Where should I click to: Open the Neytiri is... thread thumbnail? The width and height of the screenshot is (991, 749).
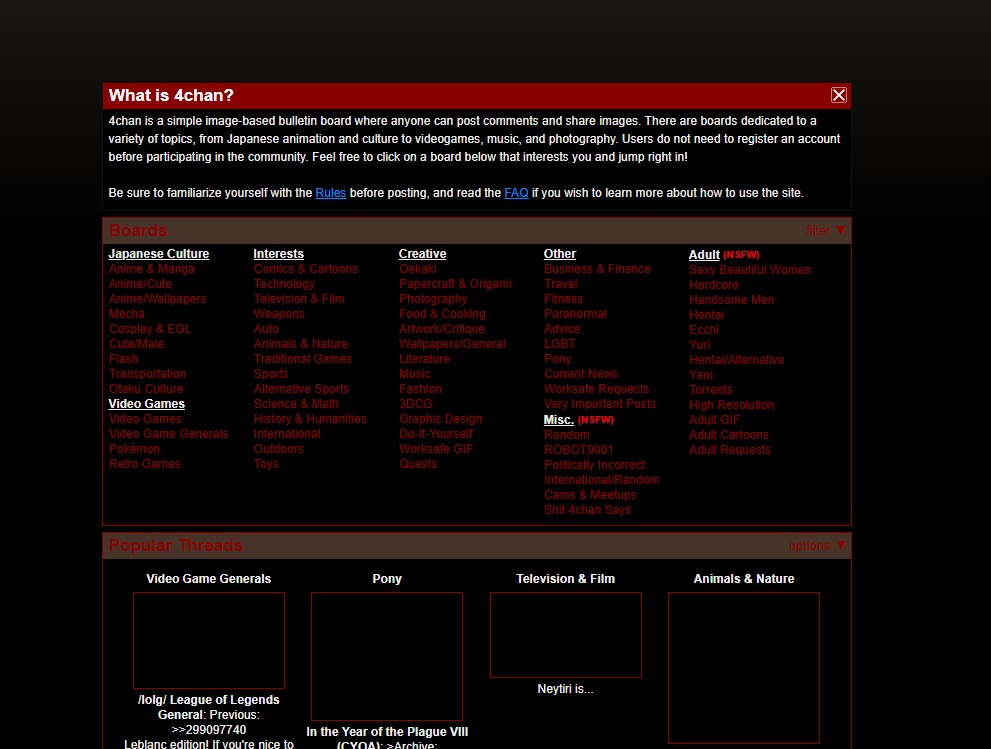pyautogui.click(x=566, y=634)
